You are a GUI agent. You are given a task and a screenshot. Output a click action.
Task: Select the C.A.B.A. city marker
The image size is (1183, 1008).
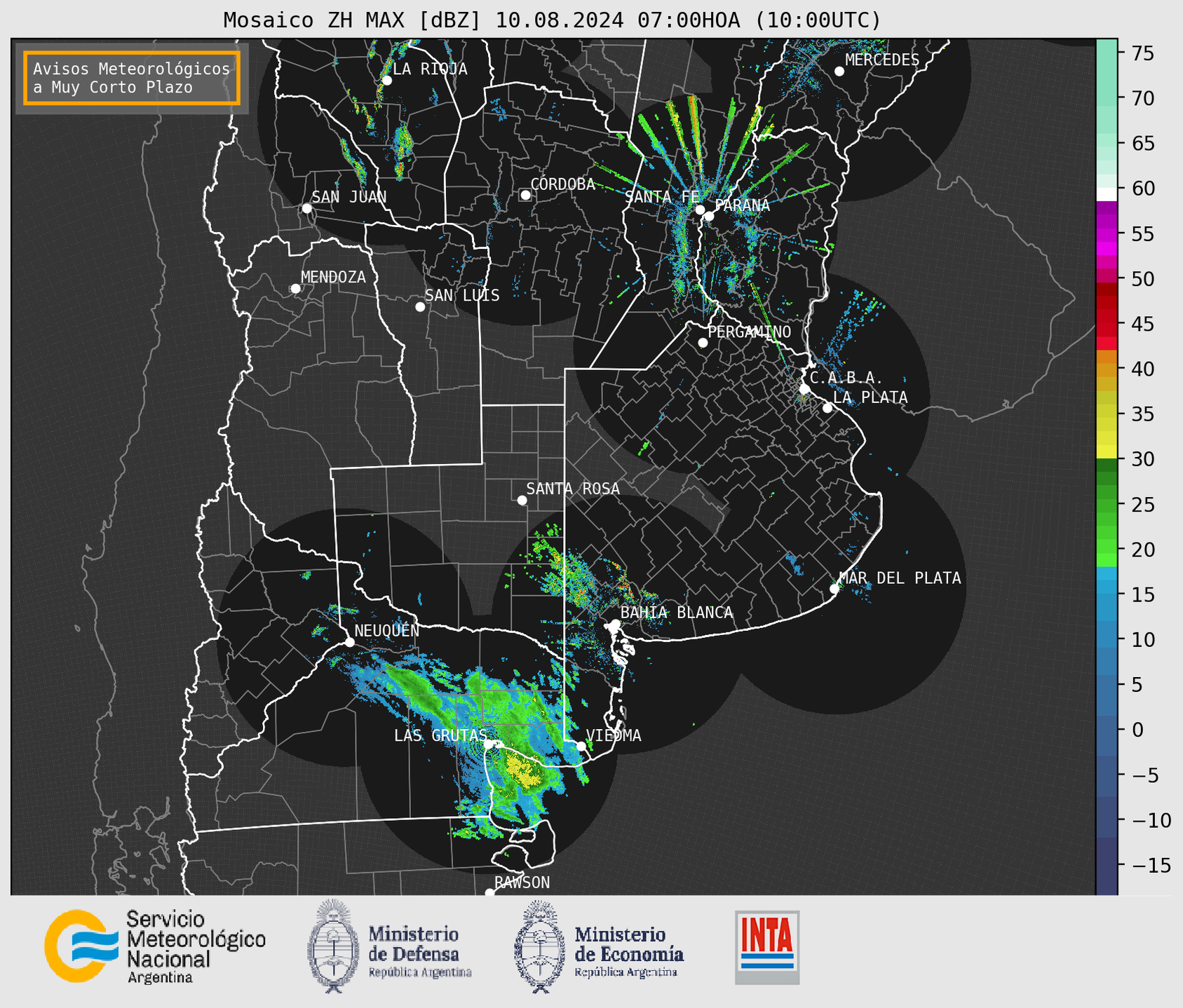coord(804,389)
